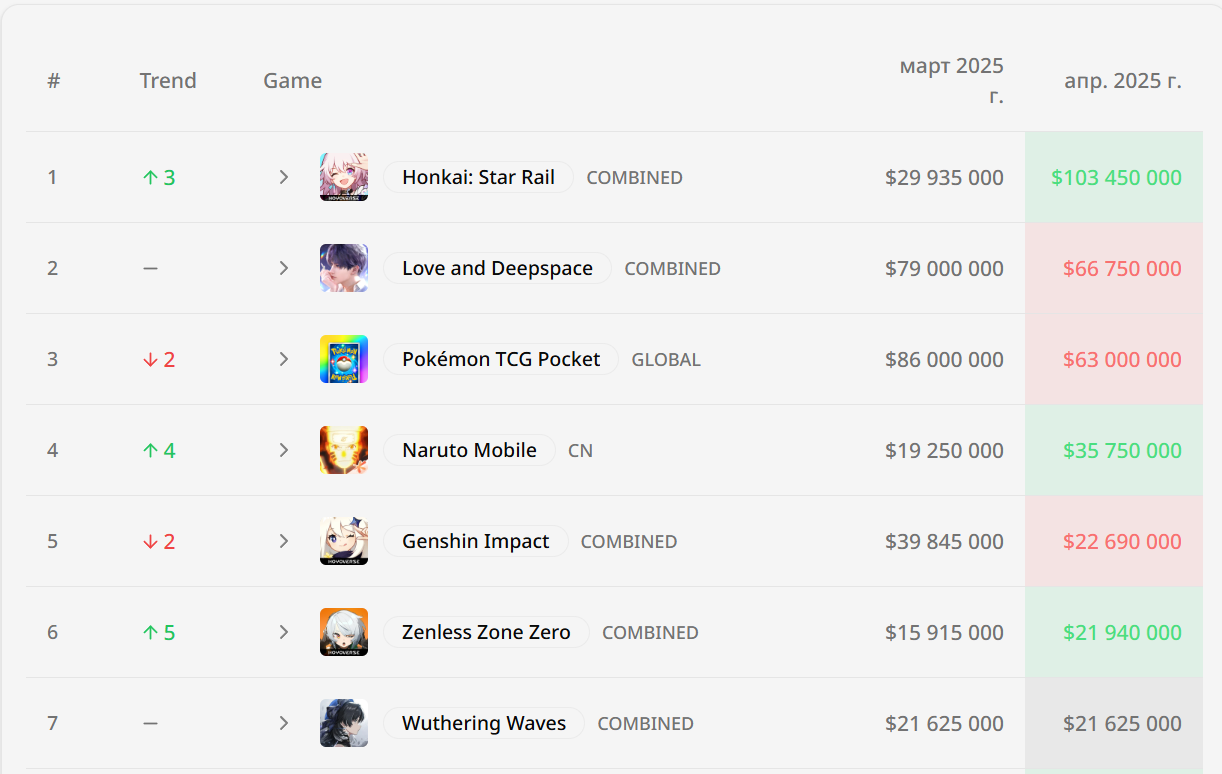Click the Pokémon TCG Pocket game icon
Image resolution: width=1222 pixels, height=774 pixels.
[x=344, y=359]
